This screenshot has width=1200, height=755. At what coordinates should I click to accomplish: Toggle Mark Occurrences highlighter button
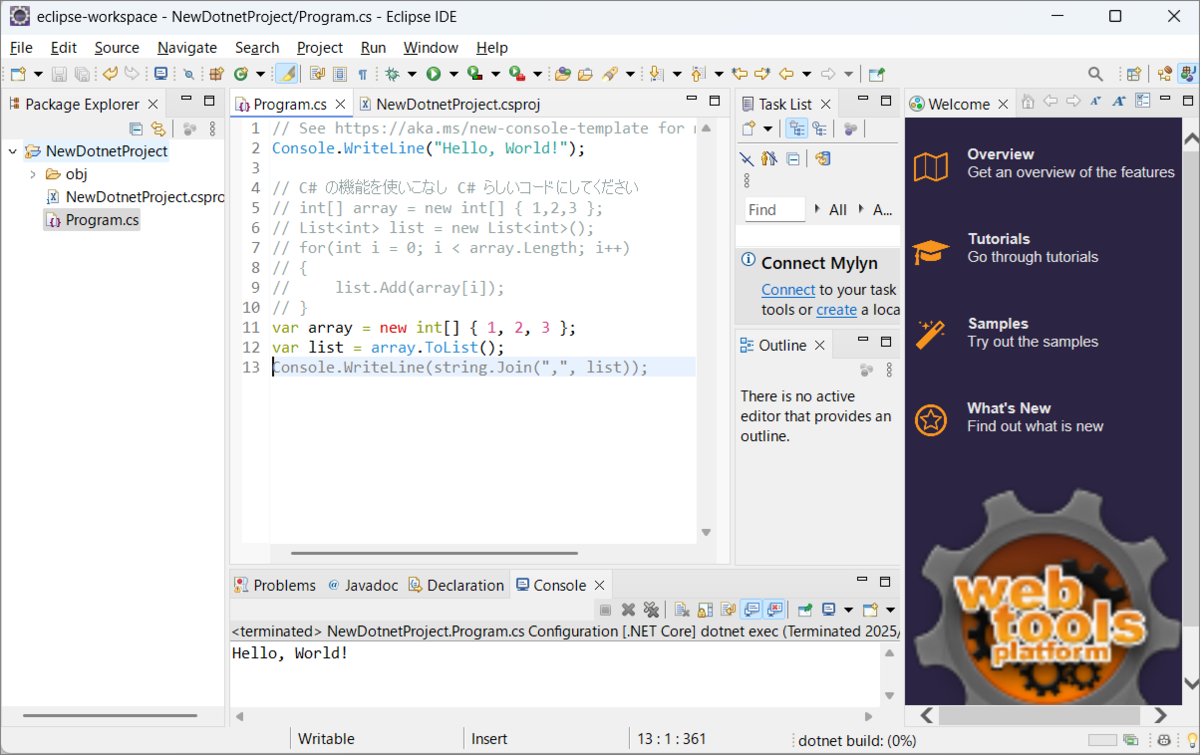pyautogui.click(x=287, y=74)
